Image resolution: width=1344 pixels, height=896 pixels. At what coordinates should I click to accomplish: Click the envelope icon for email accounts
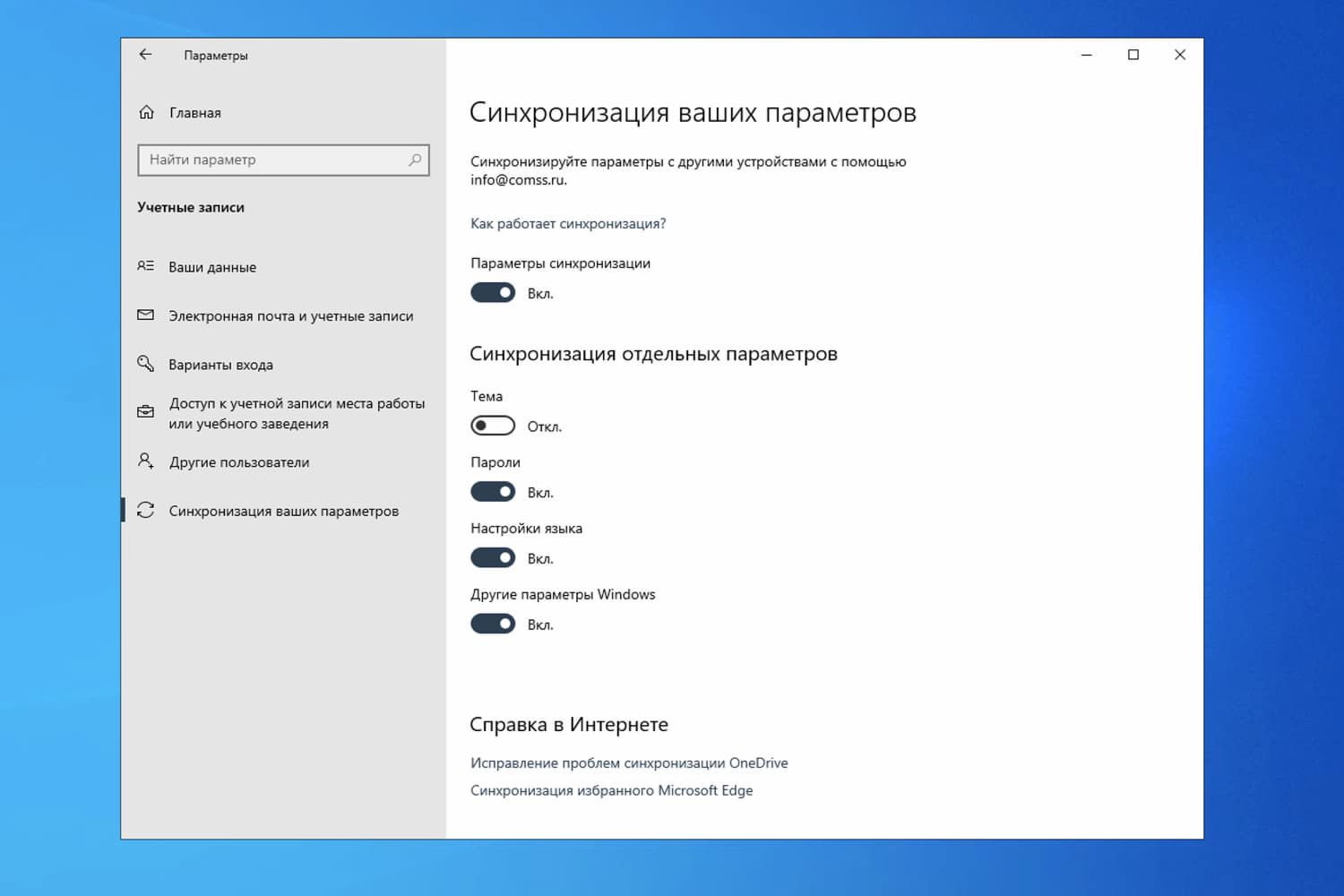[145, 315]
